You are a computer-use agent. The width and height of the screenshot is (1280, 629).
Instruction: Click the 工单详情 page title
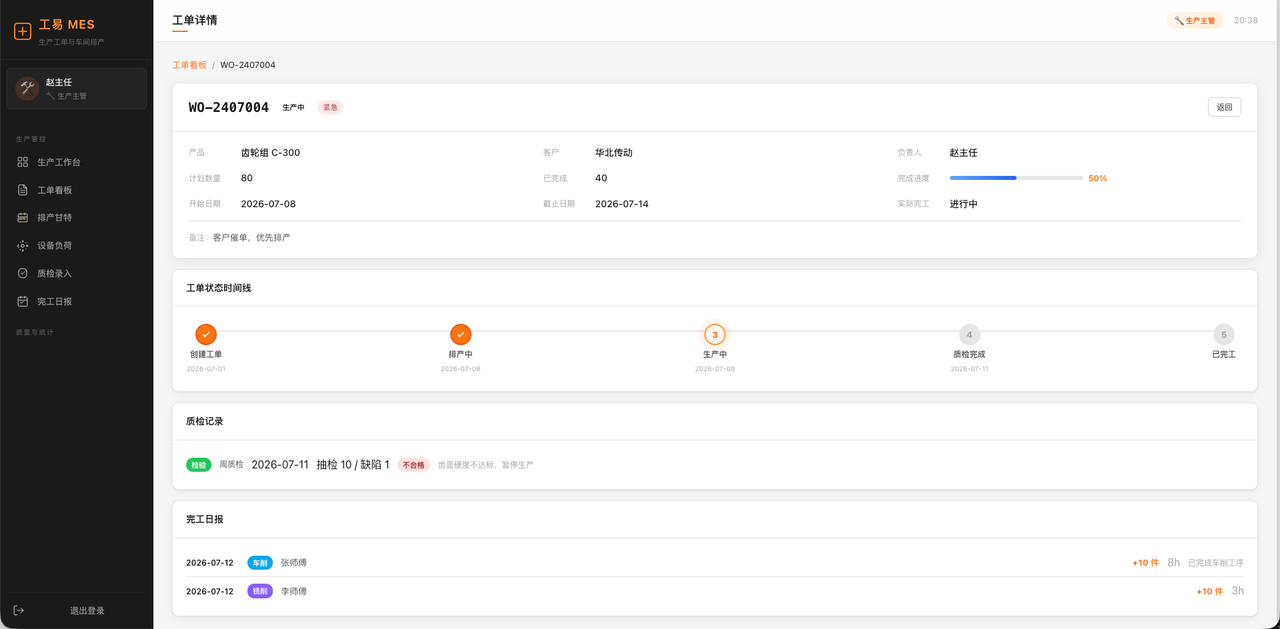point(195,20)
